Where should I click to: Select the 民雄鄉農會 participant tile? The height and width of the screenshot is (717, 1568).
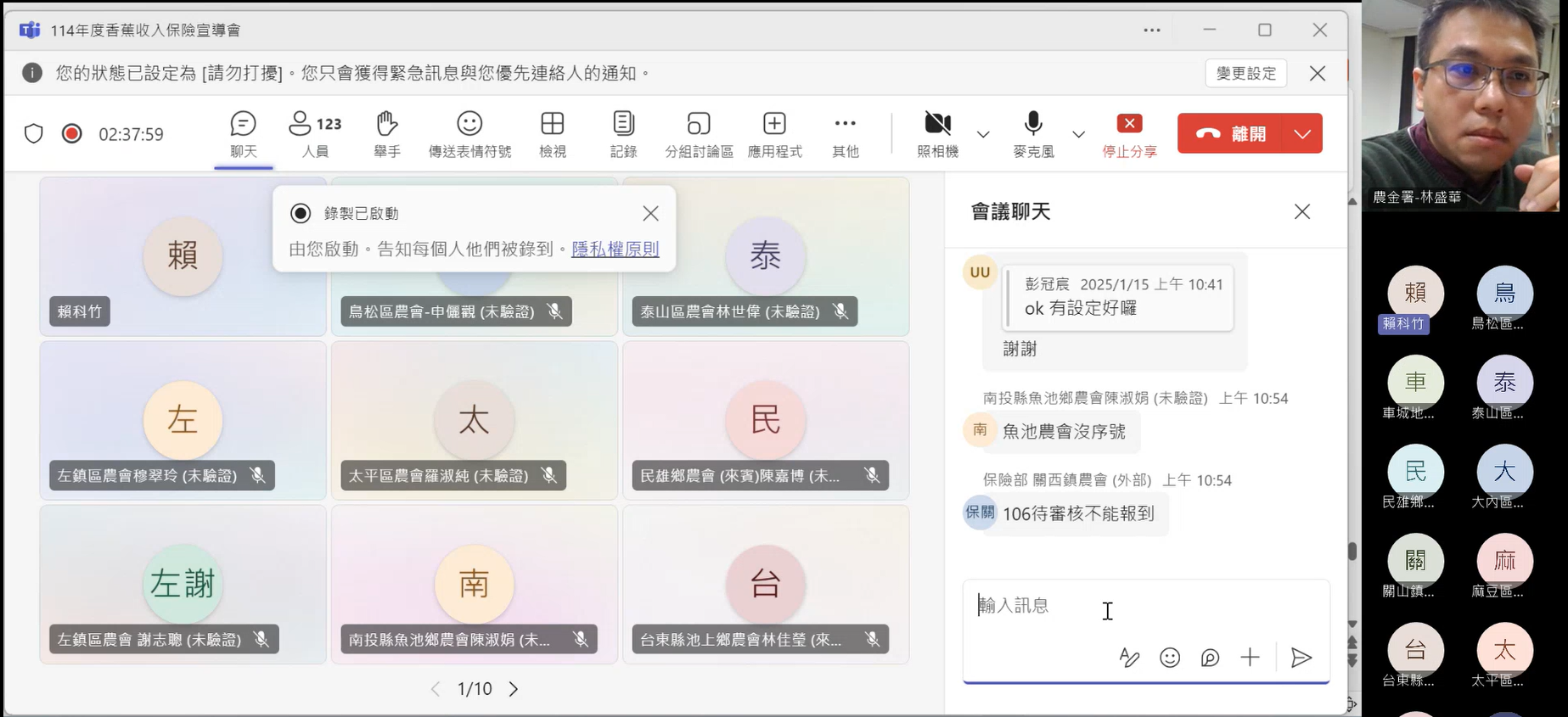766,420
